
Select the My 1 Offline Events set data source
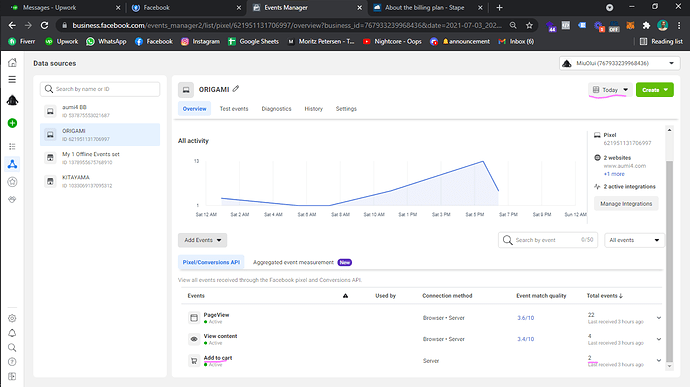point(100,158)
